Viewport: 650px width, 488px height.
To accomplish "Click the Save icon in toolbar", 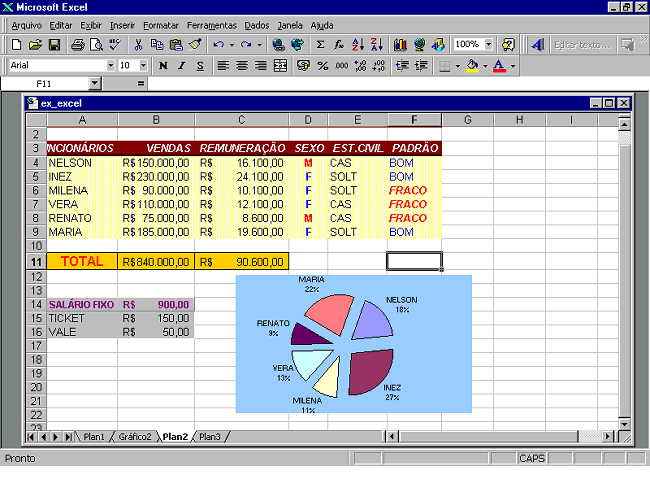I will click(55, 45).
